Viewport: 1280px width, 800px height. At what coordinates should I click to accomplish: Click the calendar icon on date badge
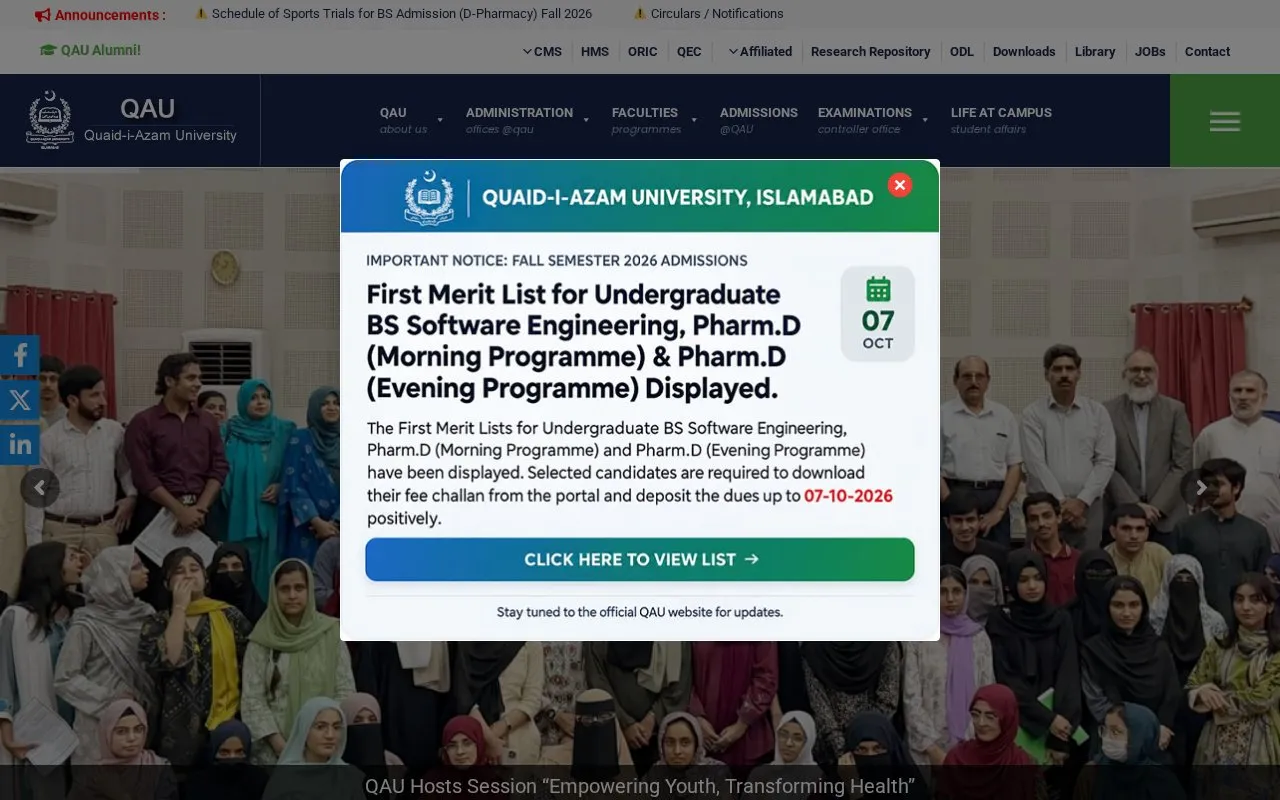(x=878, y=289)
